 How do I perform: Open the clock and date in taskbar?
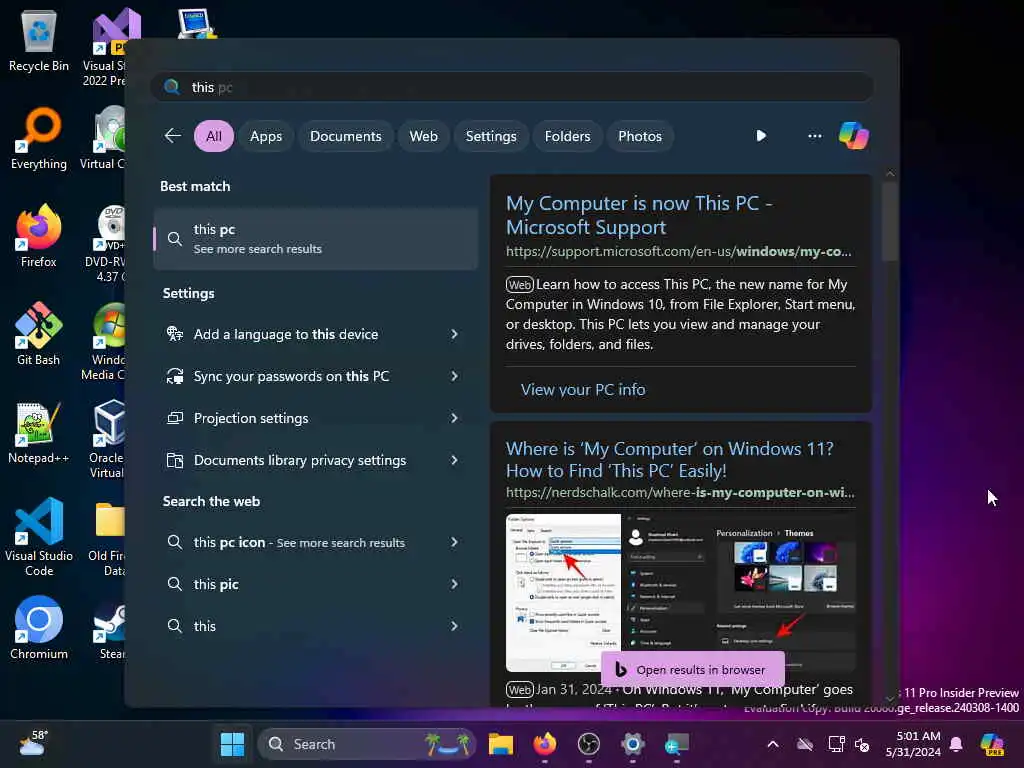(x=913, y=744)
